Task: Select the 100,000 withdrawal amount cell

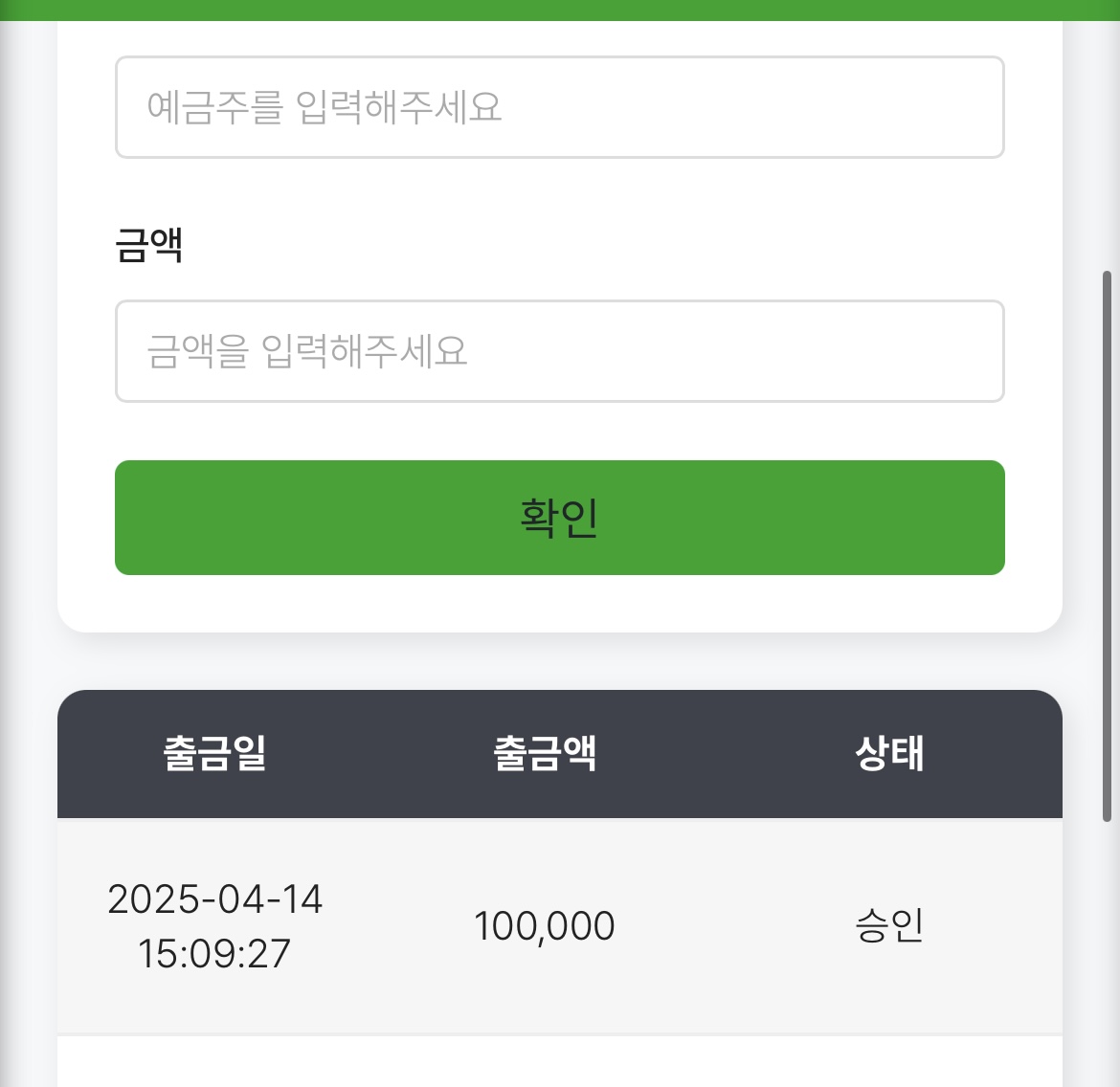Action: click(545, 926)
